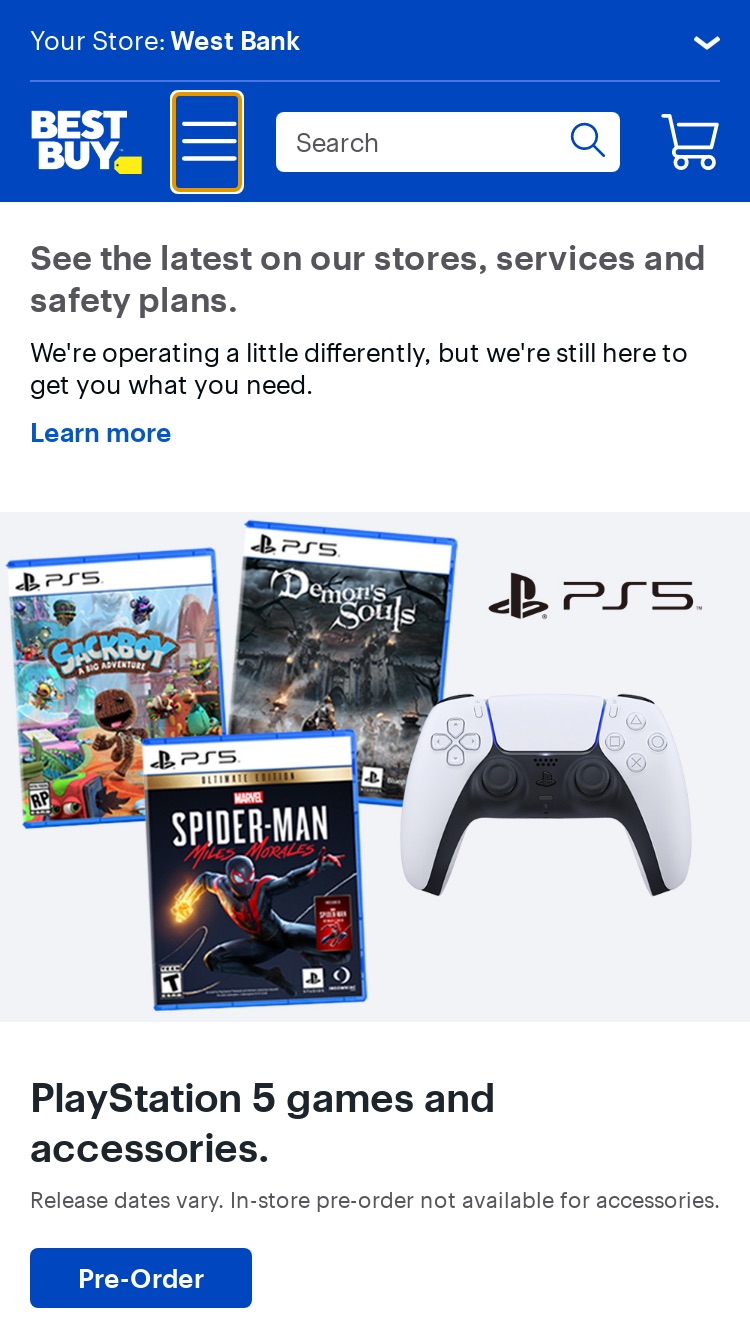Open the Learn more link

[101, 433]
